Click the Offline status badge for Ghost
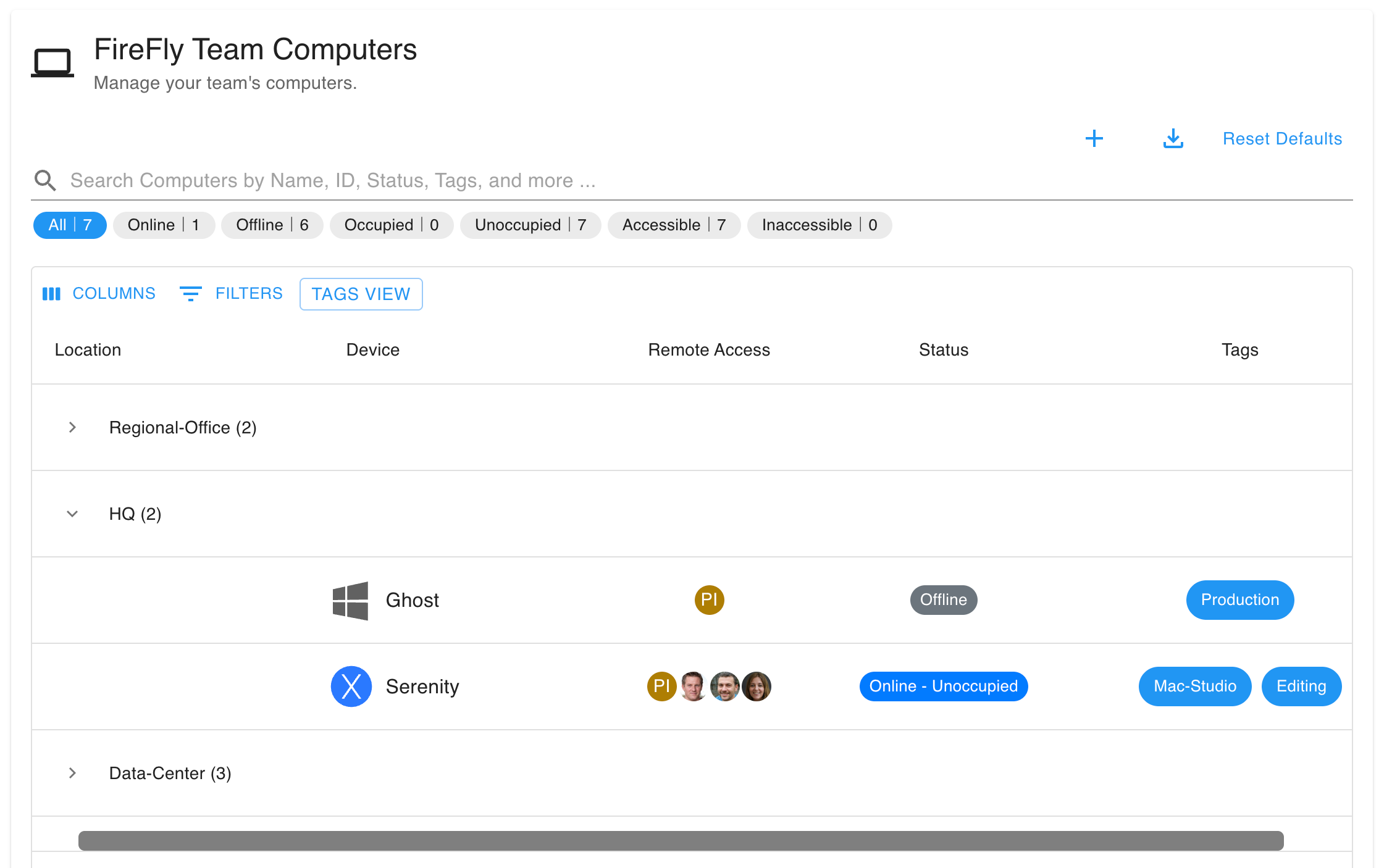1392x868 pixels. click(944, 600)
